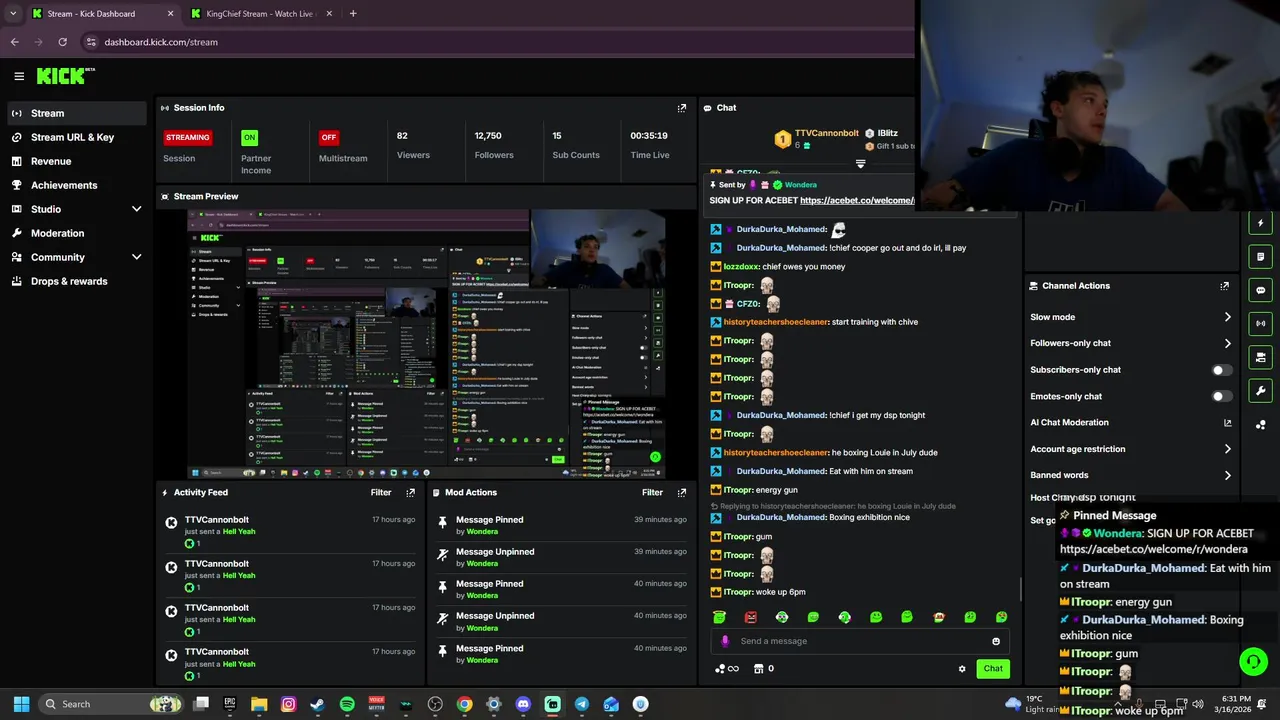
Task: Open the chat shop icon showing 0
Action: coord(763,669)
